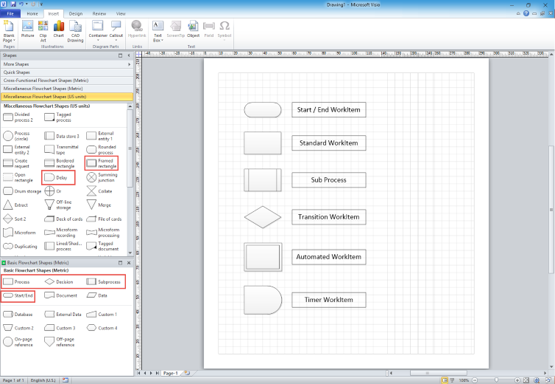The image size is (555, 384).
Task: Insert a CAD Drawing
Action: pyautogui.click(x=75, y=30)
